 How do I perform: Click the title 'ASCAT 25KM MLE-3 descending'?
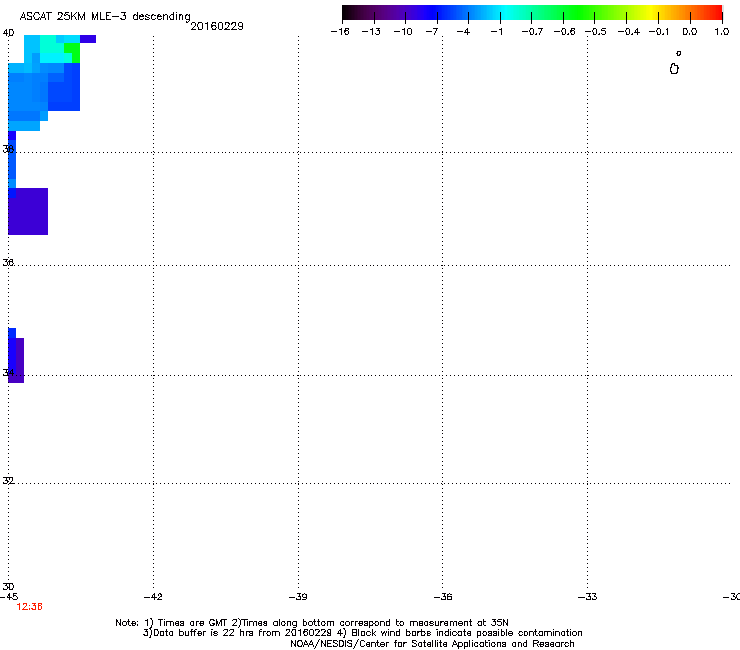105,16
